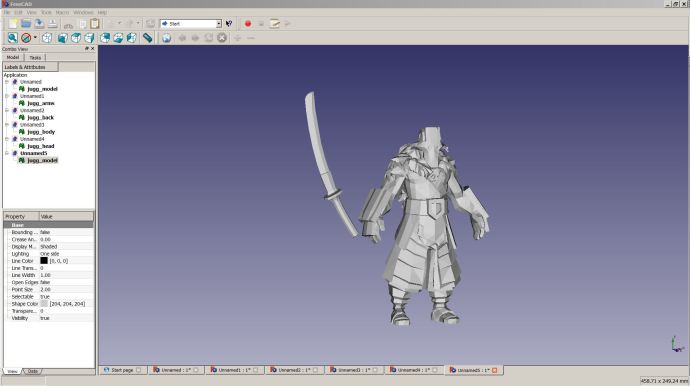This screenshot has height=386, width=690.
Task: Switch to the right view cube icon
Action: 89,38
